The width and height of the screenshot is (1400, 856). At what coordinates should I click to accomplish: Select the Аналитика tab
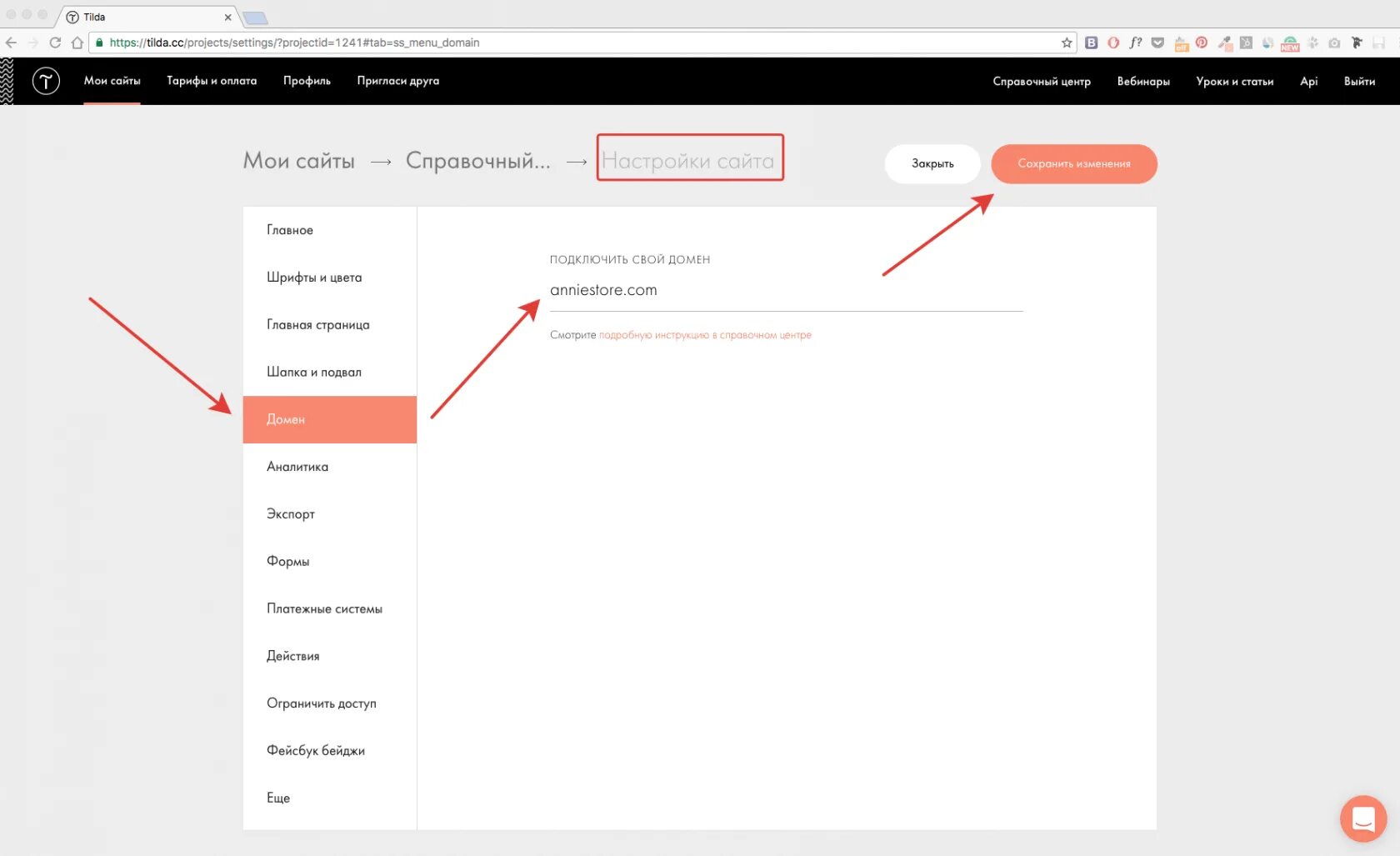[330, 467]
